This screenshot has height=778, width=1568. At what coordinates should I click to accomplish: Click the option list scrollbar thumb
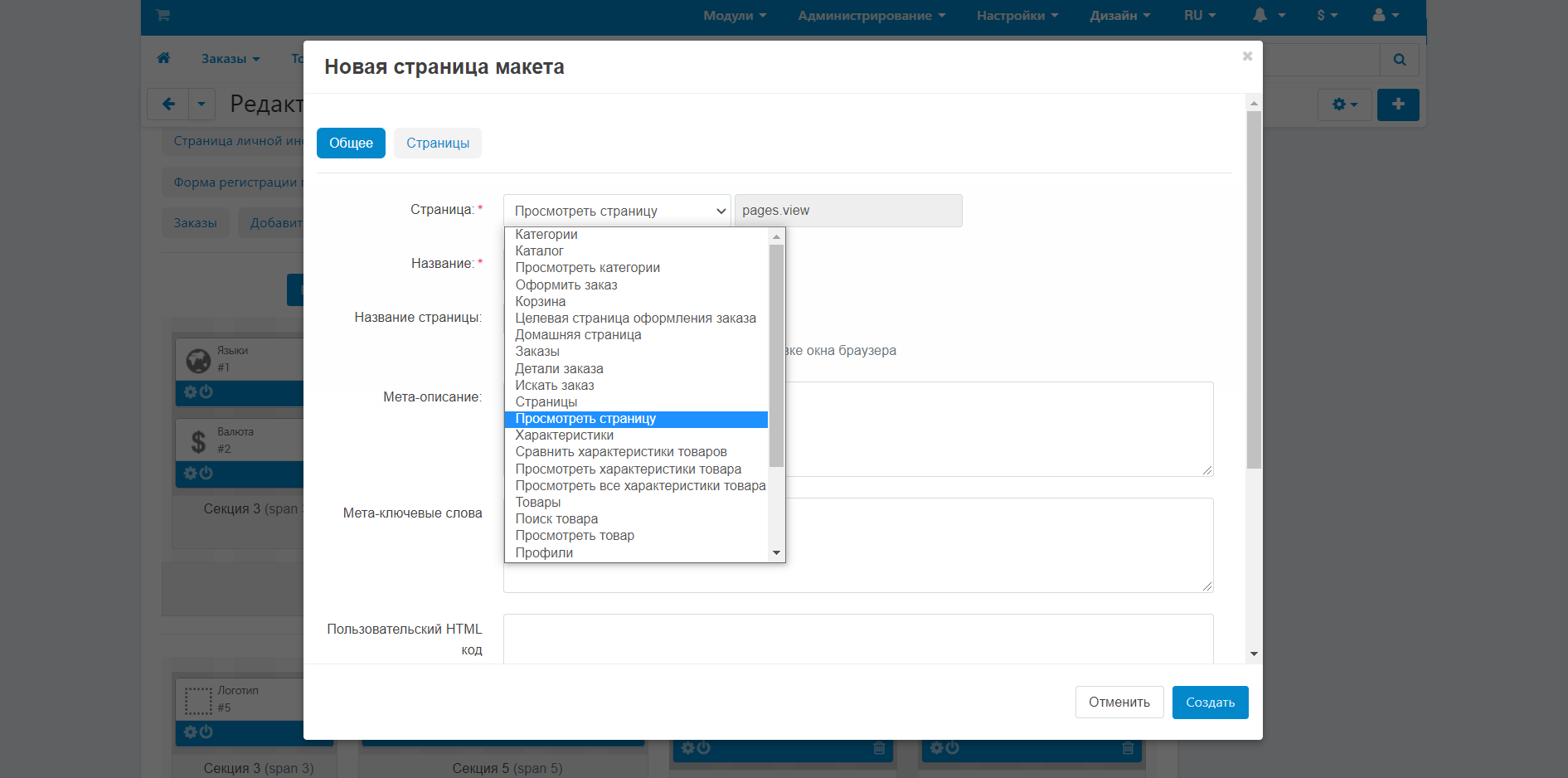776,357
